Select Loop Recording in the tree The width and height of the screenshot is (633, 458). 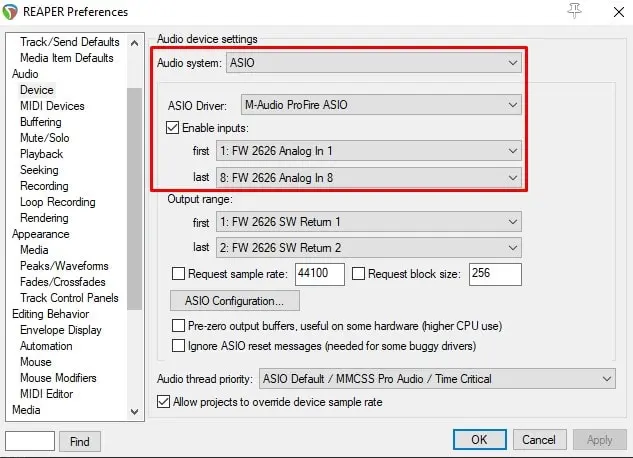point(58,202)
